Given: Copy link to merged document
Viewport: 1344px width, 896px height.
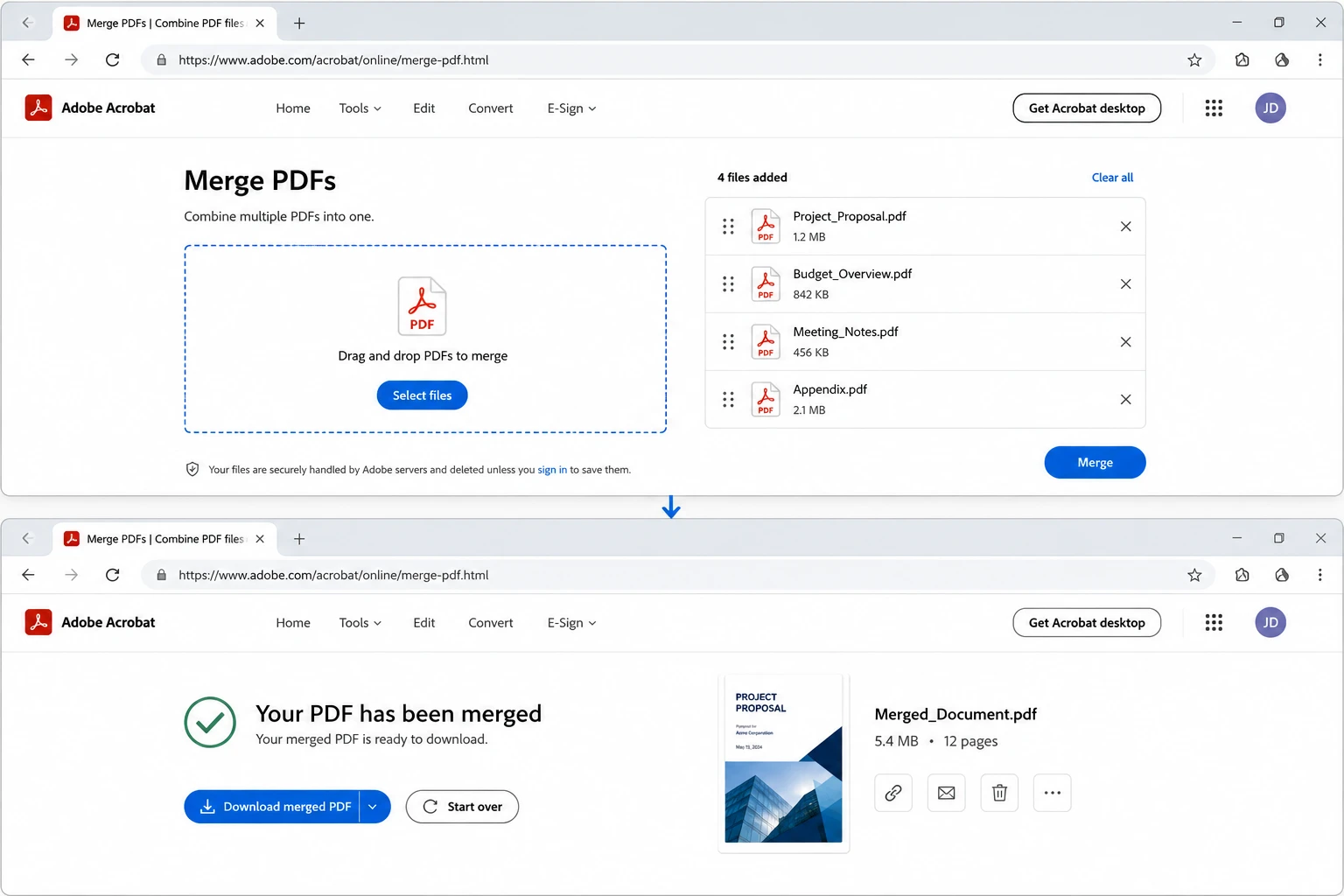Looking at the screenshot, I should click(x=893, y=793).
